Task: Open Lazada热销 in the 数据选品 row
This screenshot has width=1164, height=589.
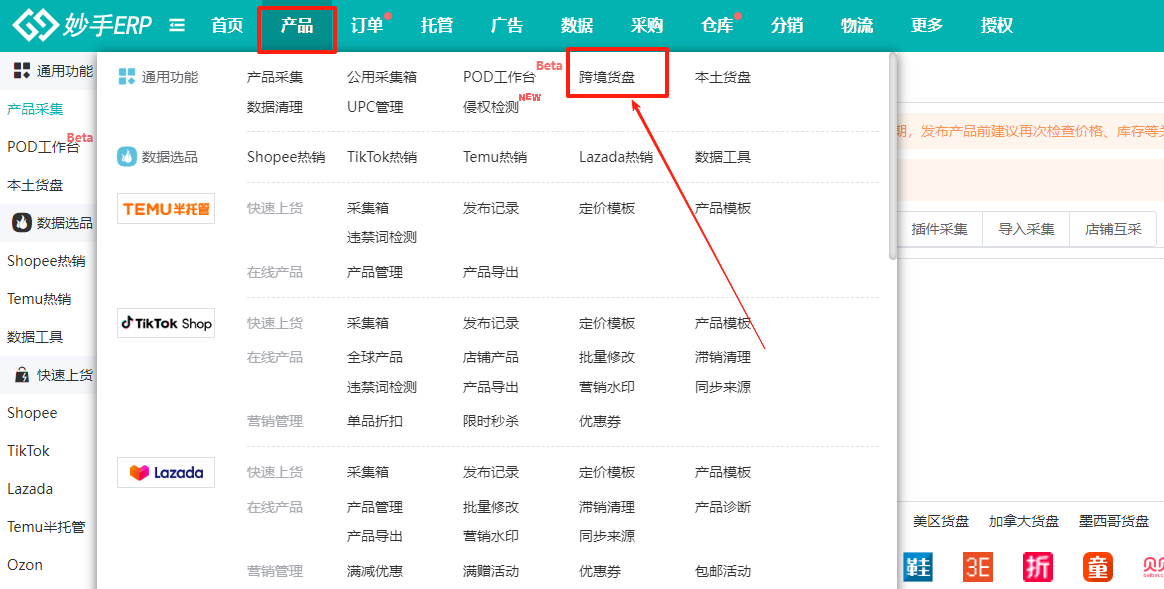Action: coord(616,157)
